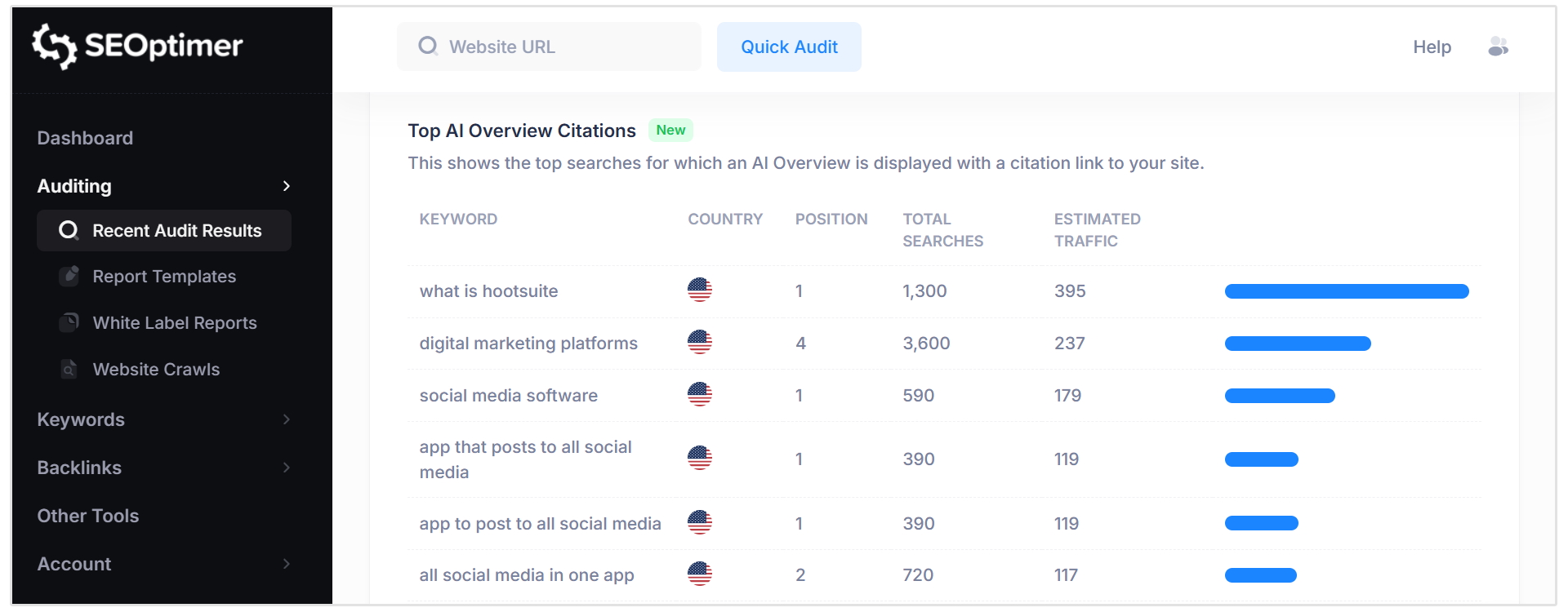Click the SEOptimer gear logo

pos(54,46)
